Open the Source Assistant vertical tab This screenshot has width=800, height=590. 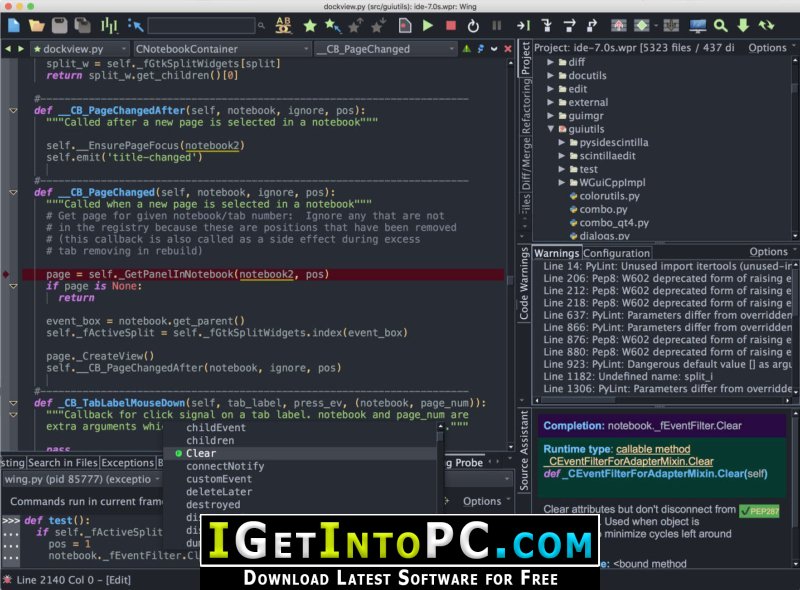524,451
